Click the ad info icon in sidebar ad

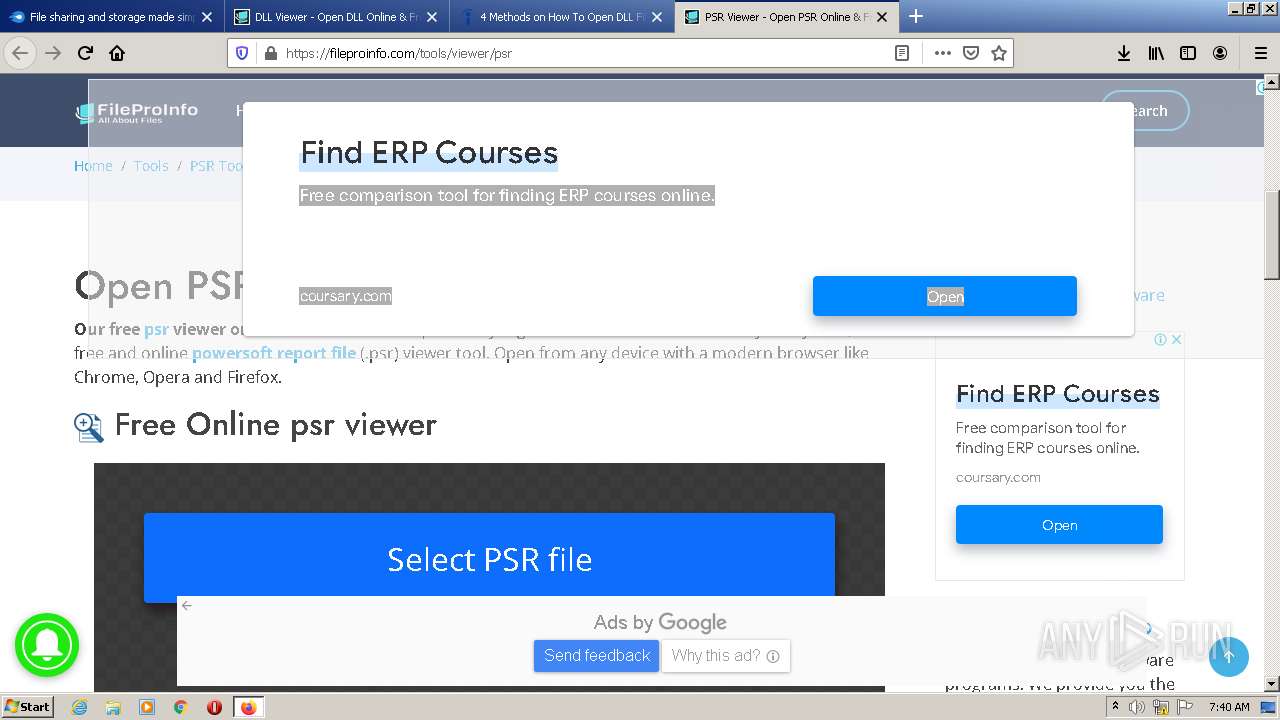pos(1160,340)
